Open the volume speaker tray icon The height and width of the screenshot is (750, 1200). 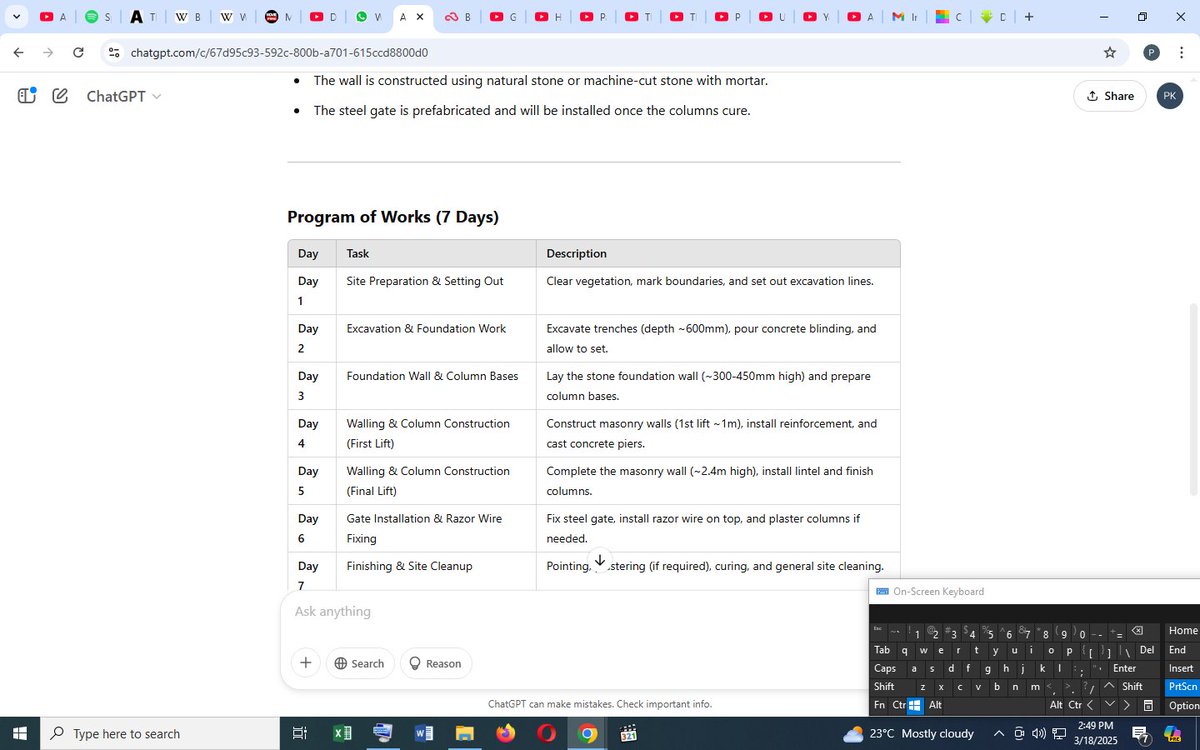pos(1039,733)
